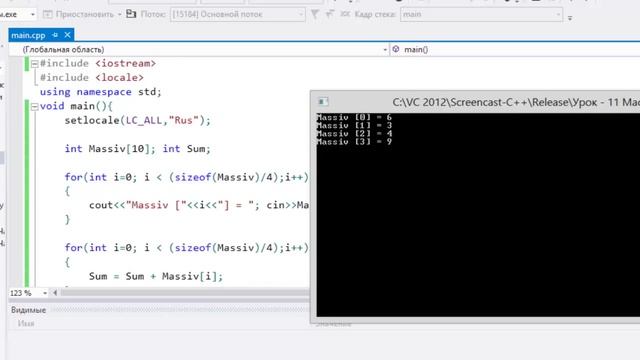The width and height of the screenshot is (640, 360).
Task: Click scroll-left arrow of editor scrollbar
Action: [55, 293]
